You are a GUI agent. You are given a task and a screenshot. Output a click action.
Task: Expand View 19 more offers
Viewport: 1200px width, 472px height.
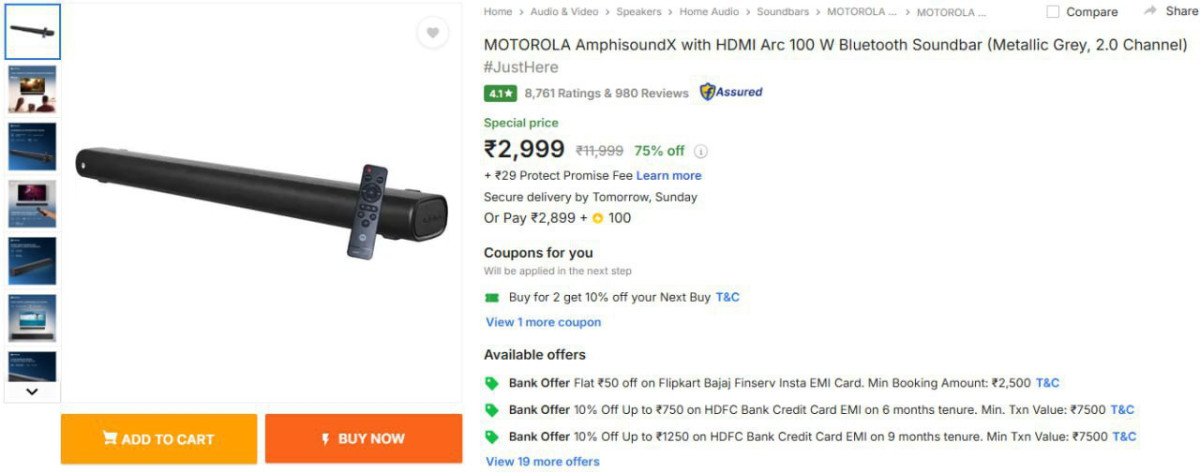pos(542,462)
